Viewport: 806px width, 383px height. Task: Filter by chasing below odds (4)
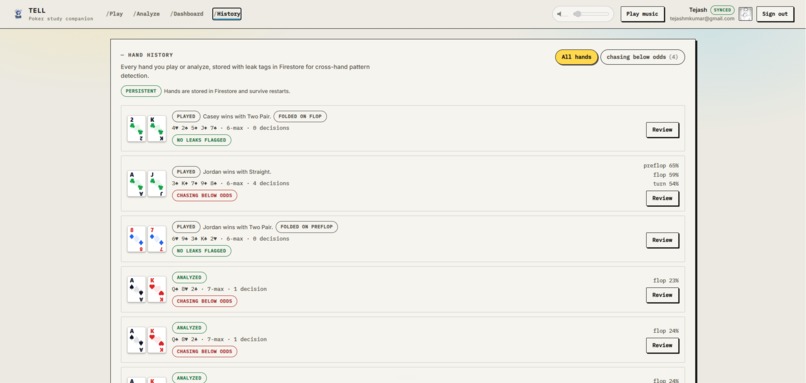(x=643, y=57)
